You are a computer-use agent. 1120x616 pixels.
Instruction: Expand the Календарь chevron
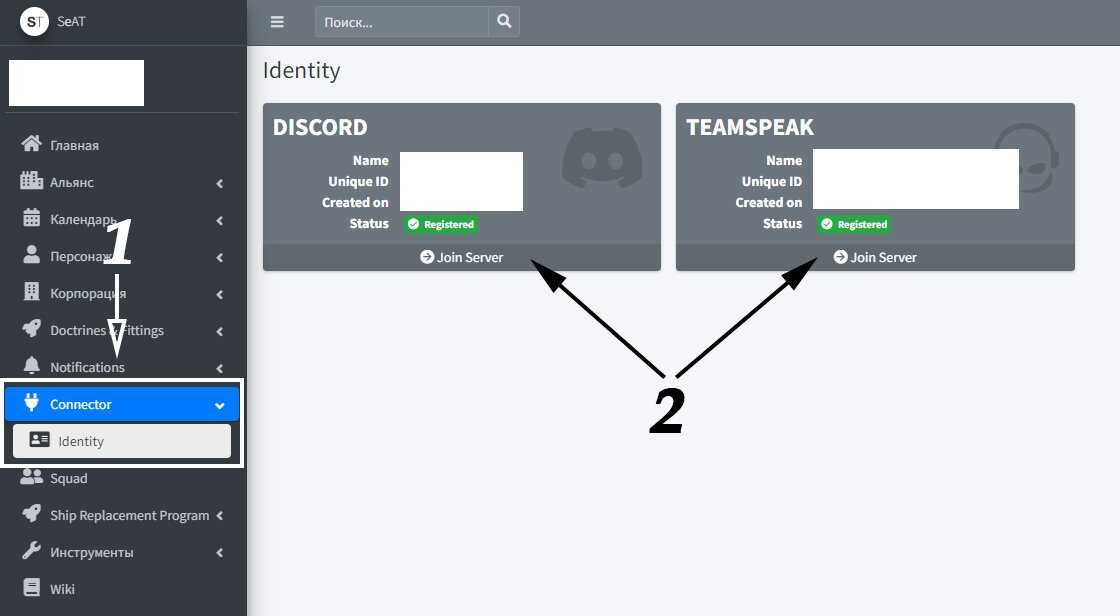219,220
